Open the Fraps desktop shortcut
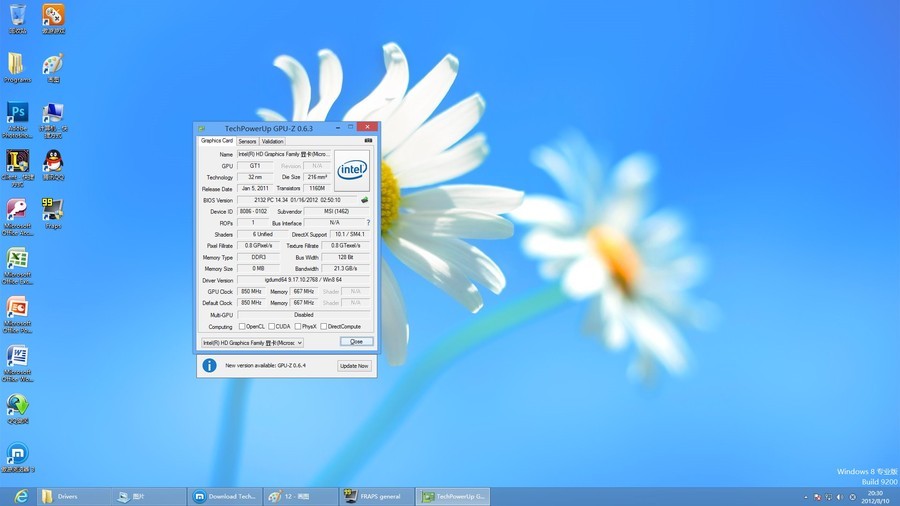 [52, 209]
